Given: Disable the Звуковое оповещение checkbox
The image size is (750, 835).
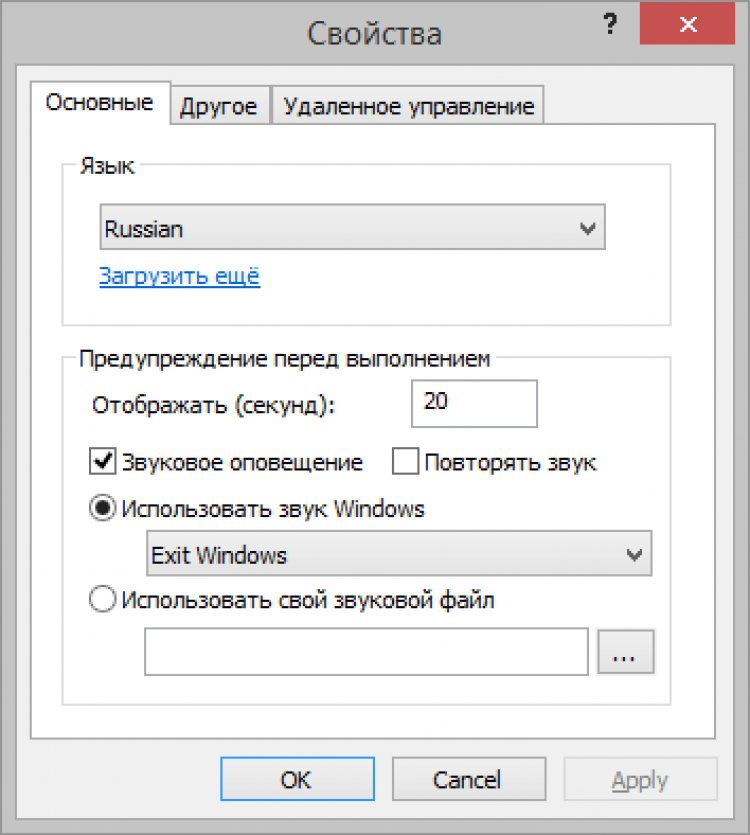Looking at the screenshot, I should point(104,463).
